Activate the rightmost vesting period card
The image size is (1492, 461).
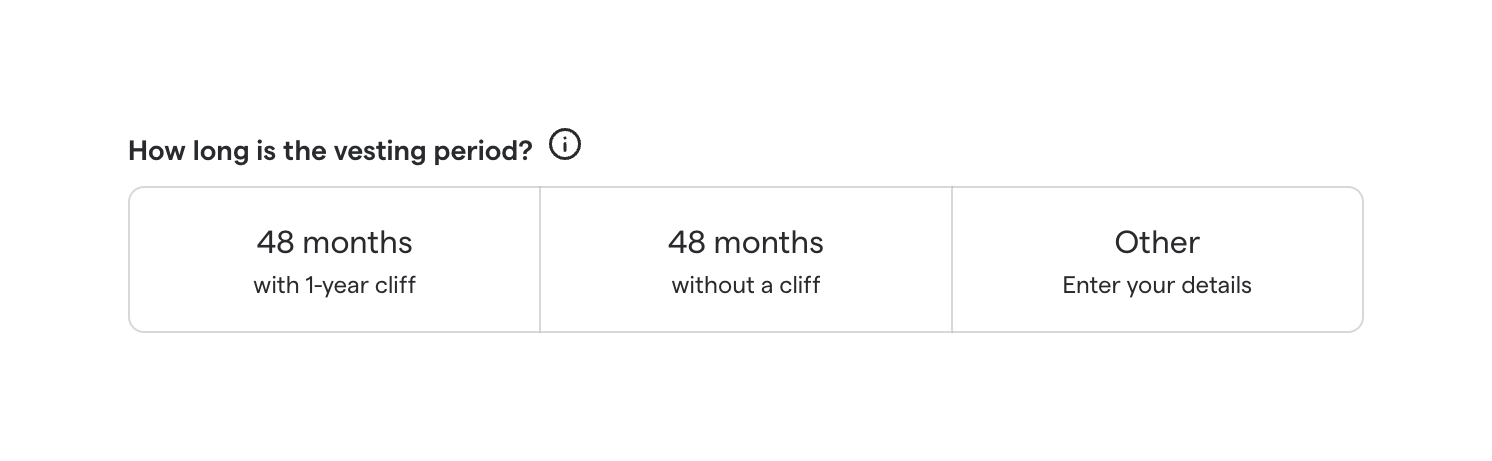pyautogui.click(x=1157, y=260)
